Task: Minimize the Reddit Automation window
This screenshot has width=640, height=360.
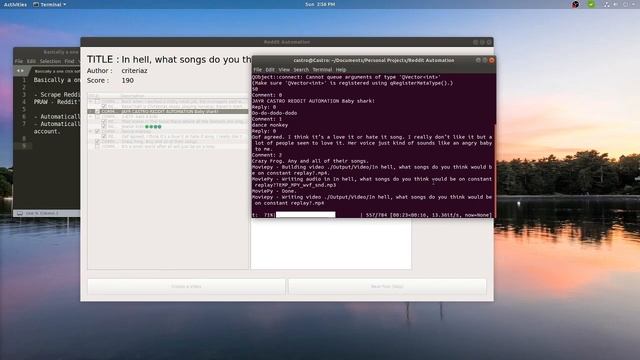Action: (x=476, y=42)
